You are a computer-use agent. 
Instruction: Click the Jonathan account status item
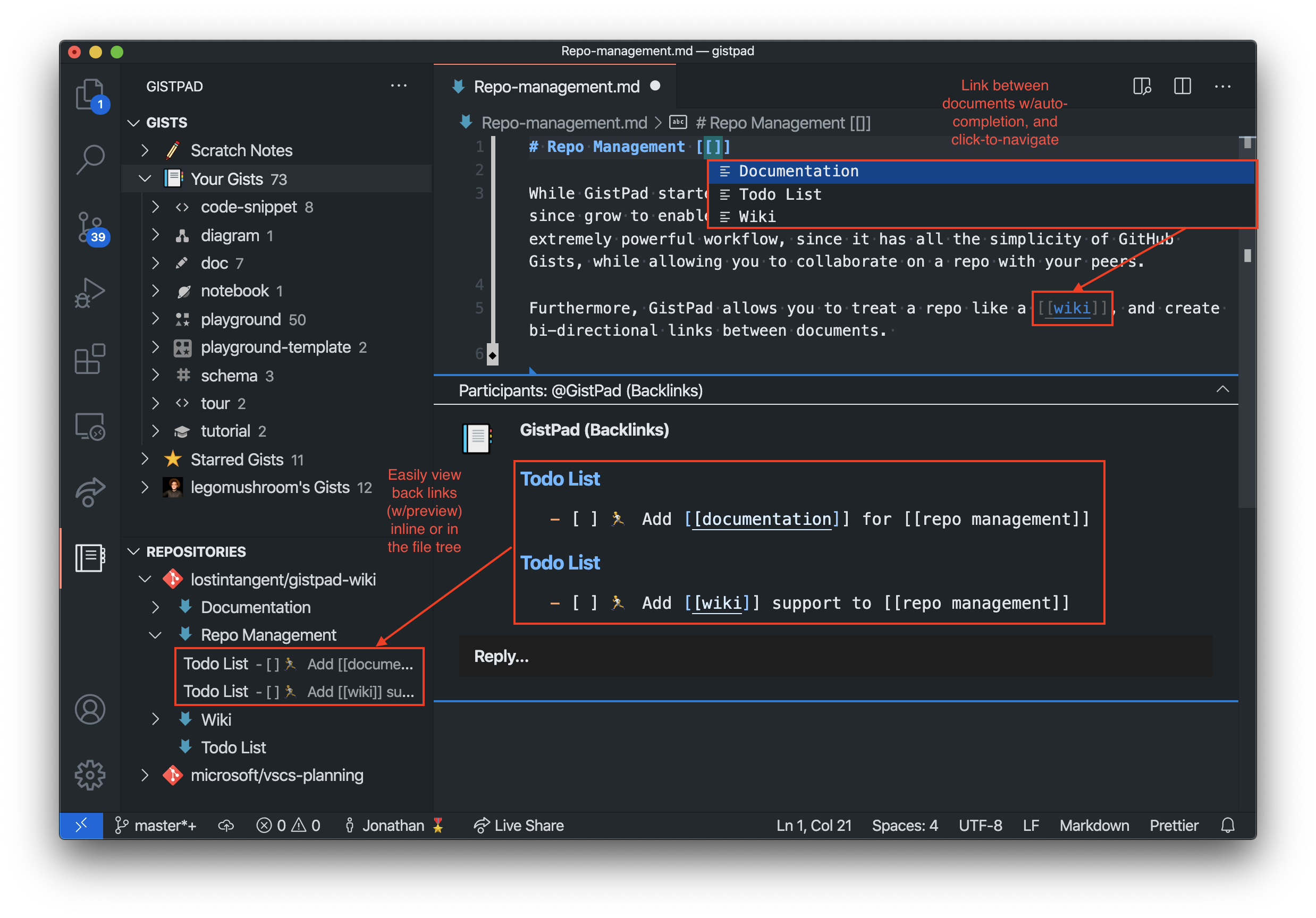[394, 825]
